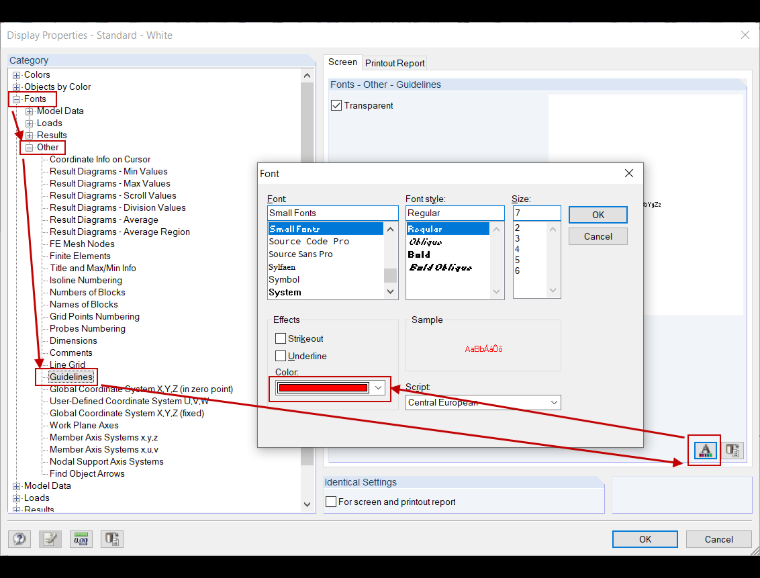Open the Script dropdown
Screen dimensions: 760x578
(x=554, y=403)
